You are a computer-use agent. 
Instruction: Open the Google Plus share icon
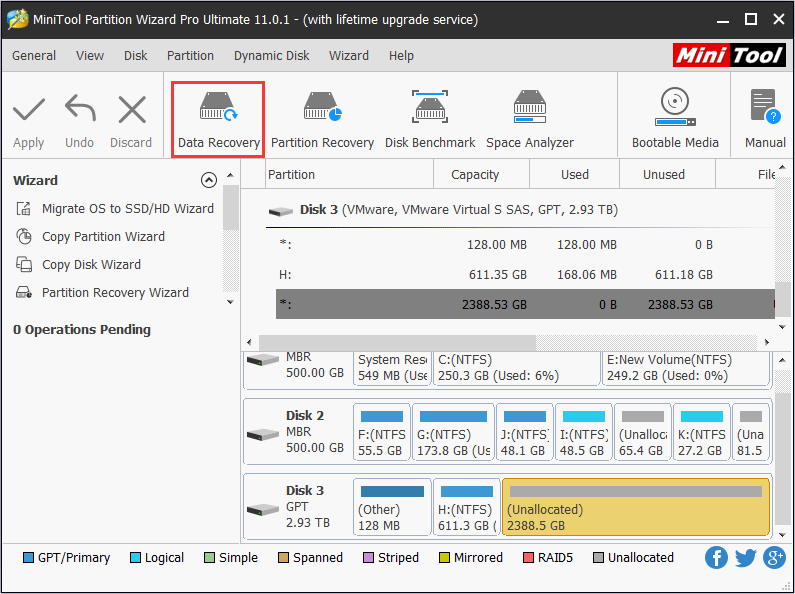tap(774, 558)
